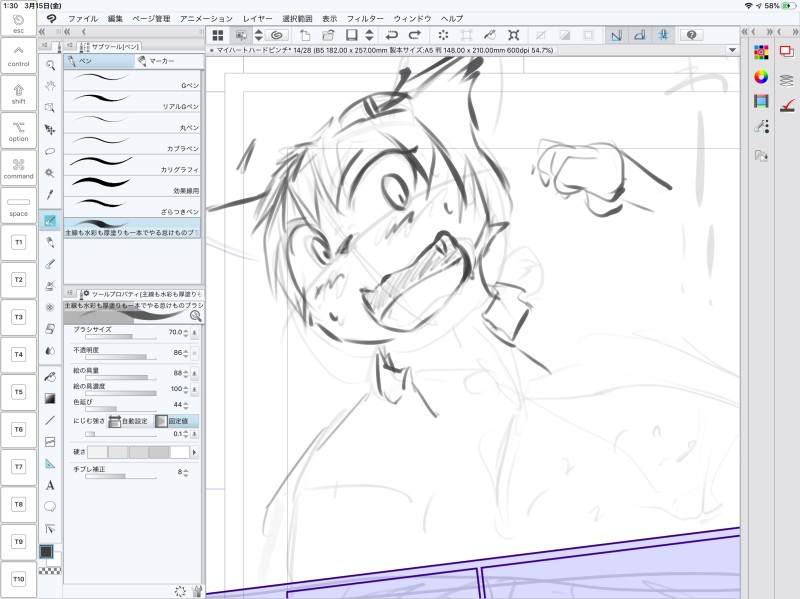This screenshot has height=599, width=800.
Task: Tap the space key button
Action: click(18, 206)
